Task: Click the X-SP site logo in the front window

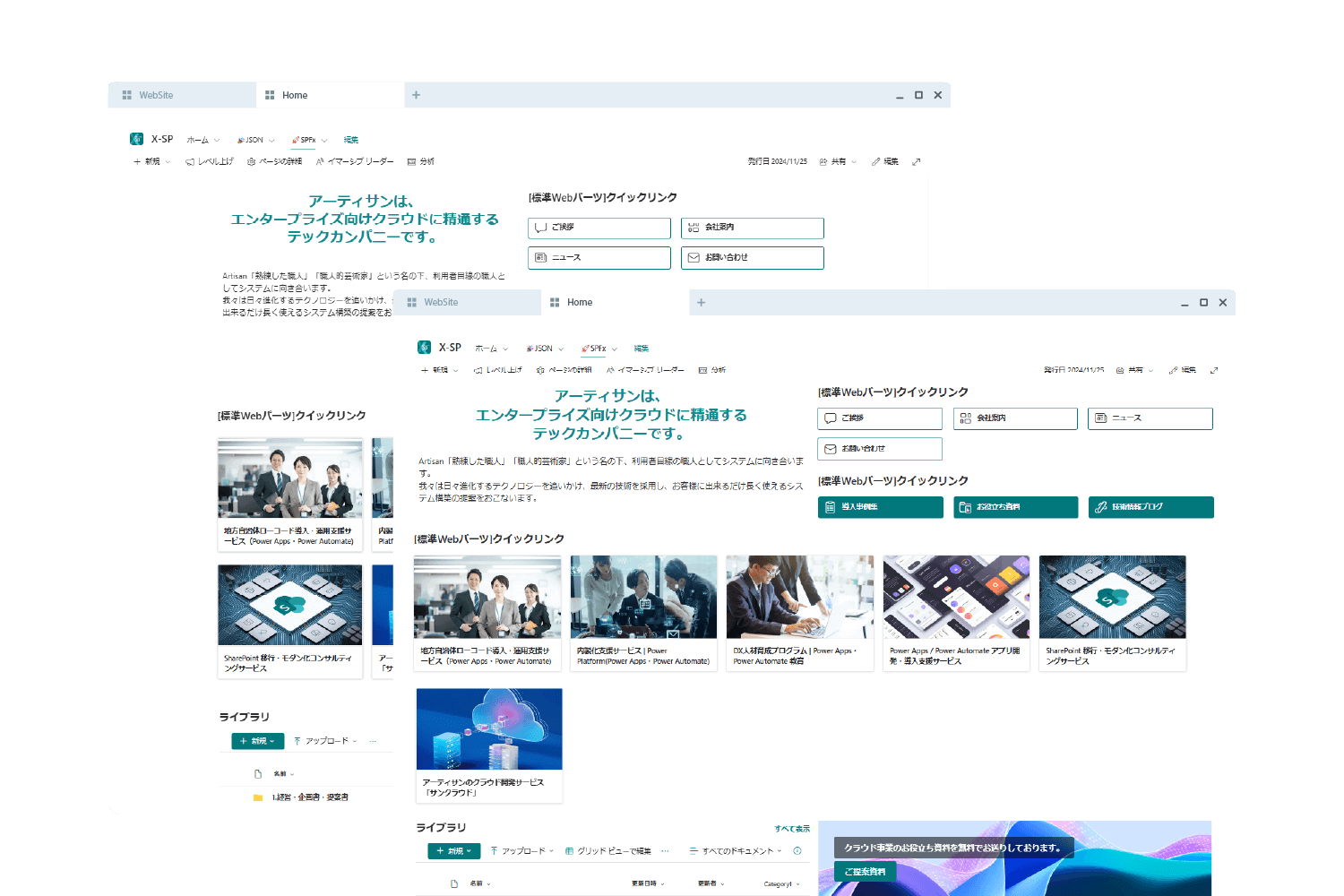Action: point(424,348)
